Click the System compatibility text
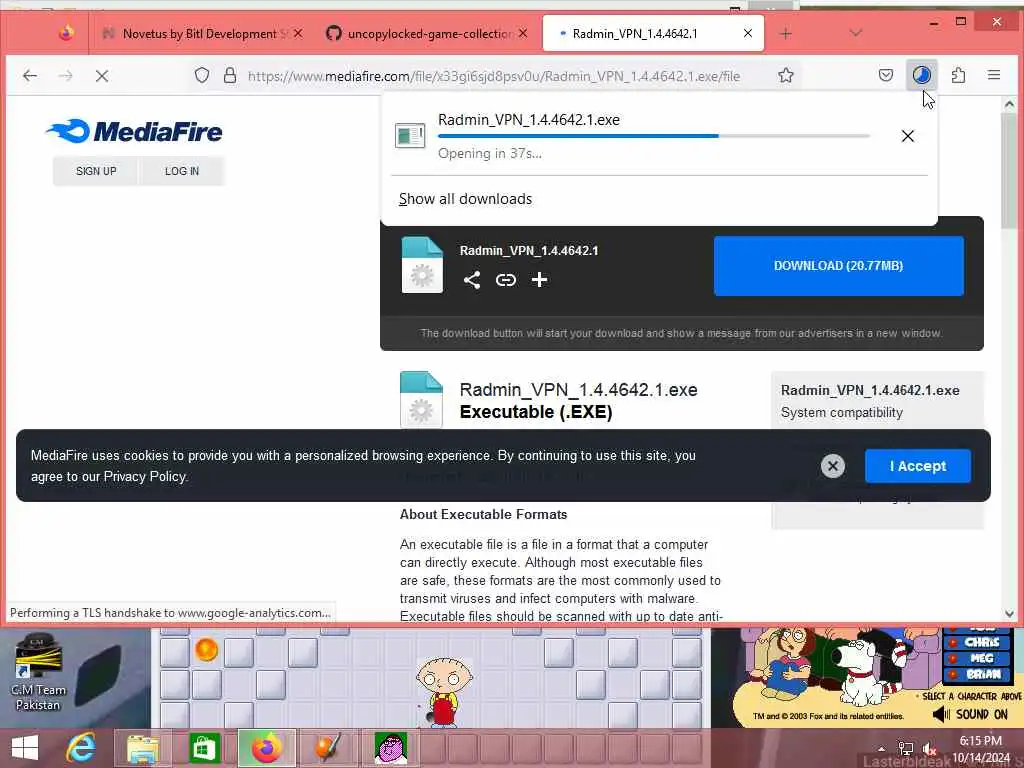The image size is (1024, 768). [842, 413]
